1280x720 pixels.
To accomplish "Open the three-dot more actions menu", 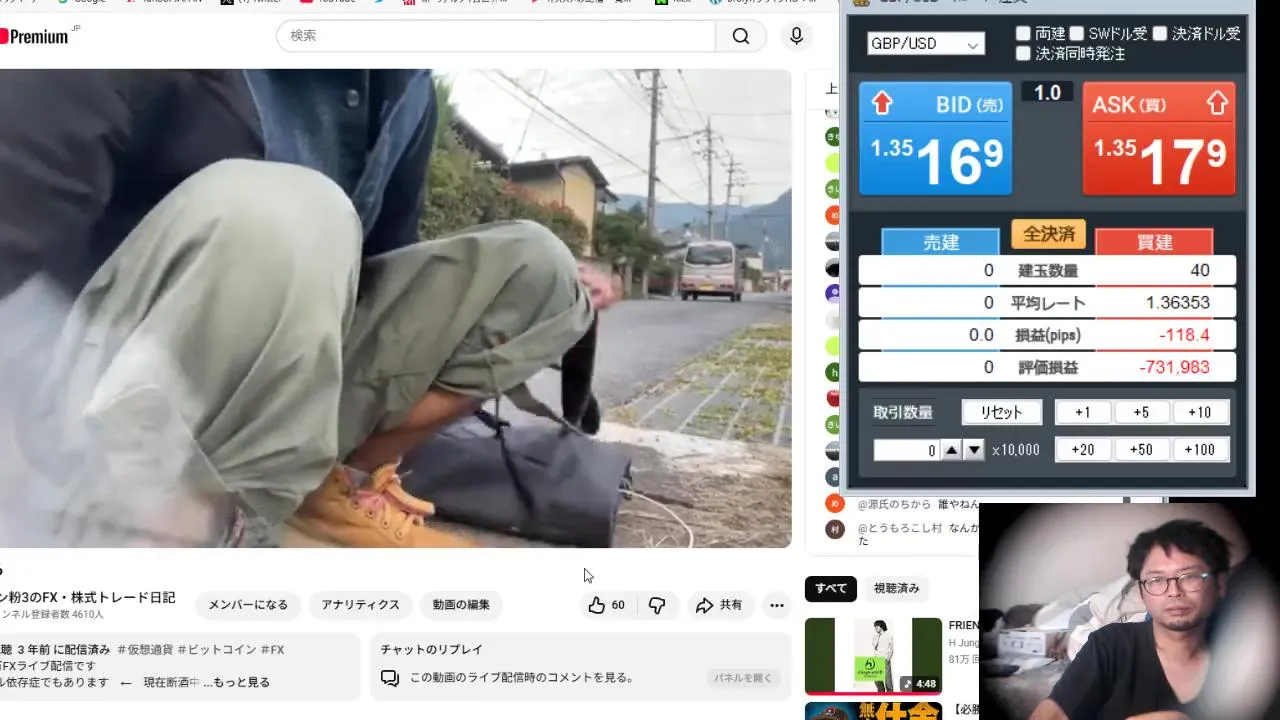I will tap(776, 605).
